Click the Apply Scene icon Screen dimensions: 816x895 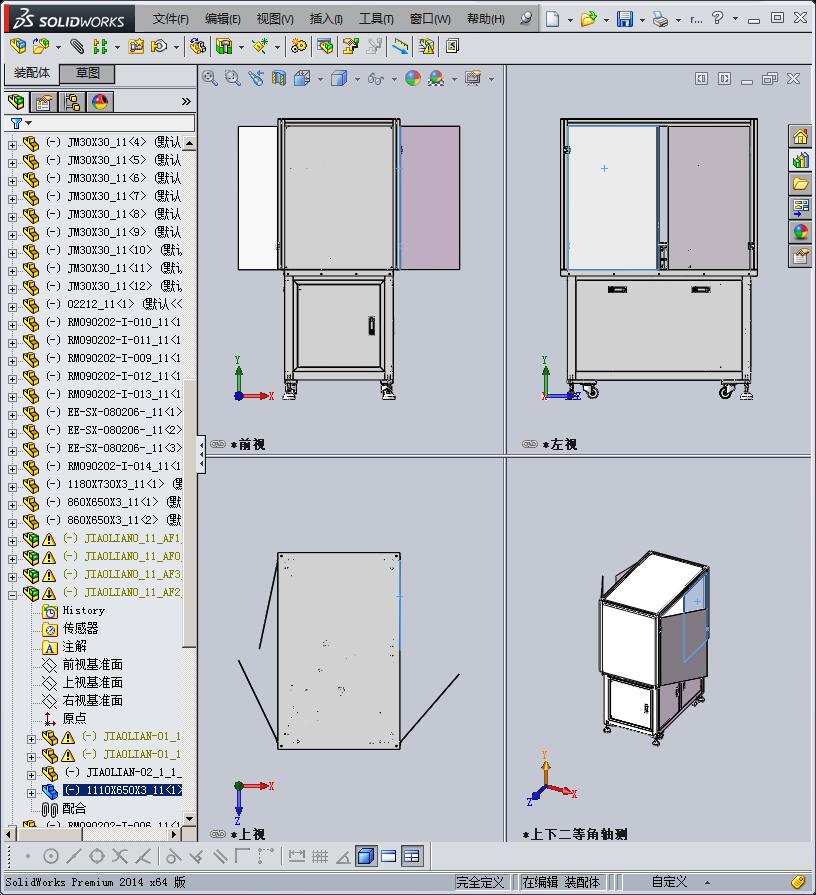click(x=436, y=78)
